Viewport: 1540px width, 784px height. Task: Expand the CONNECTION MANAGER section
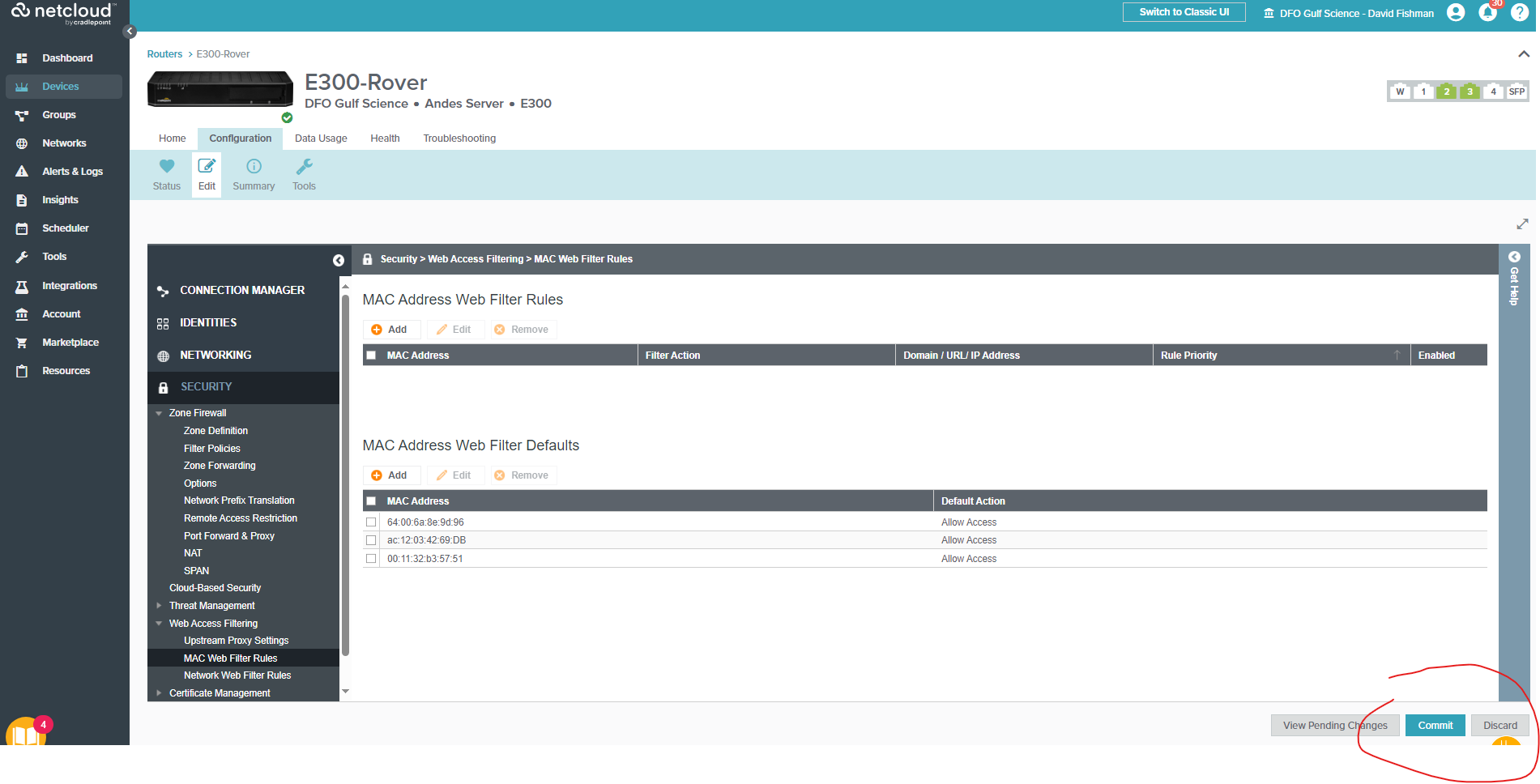point(243,290)
